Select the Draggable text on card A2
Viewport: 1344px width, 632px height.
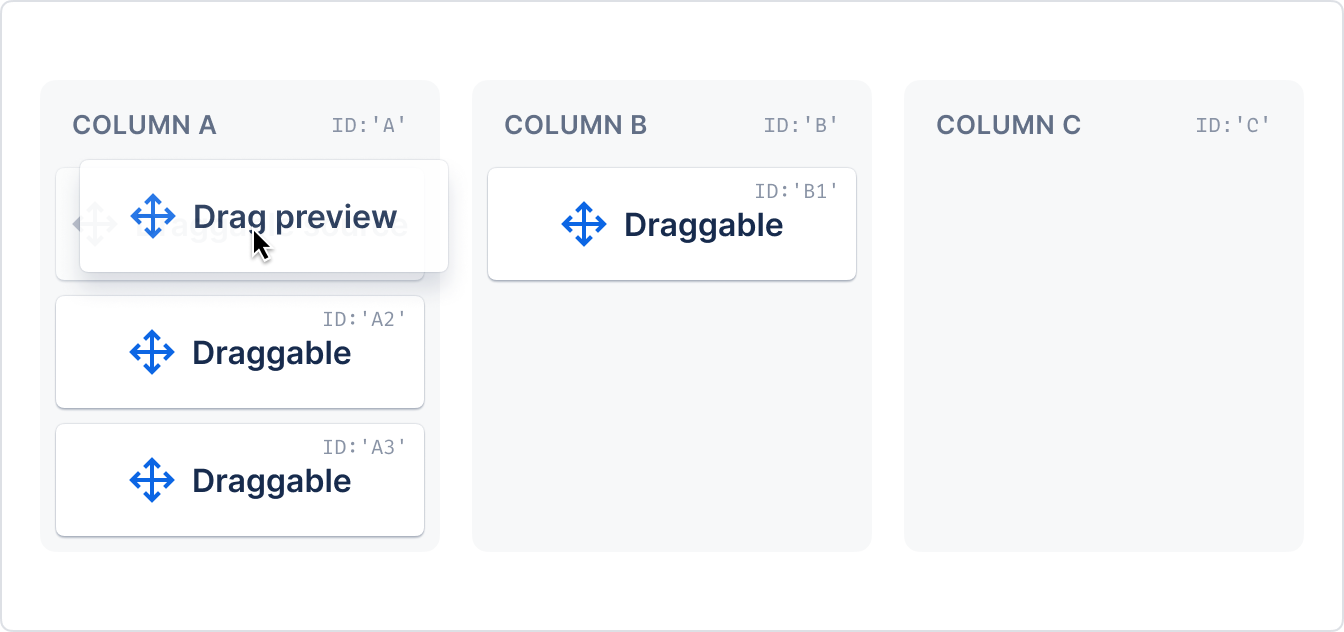click(271, 353)
